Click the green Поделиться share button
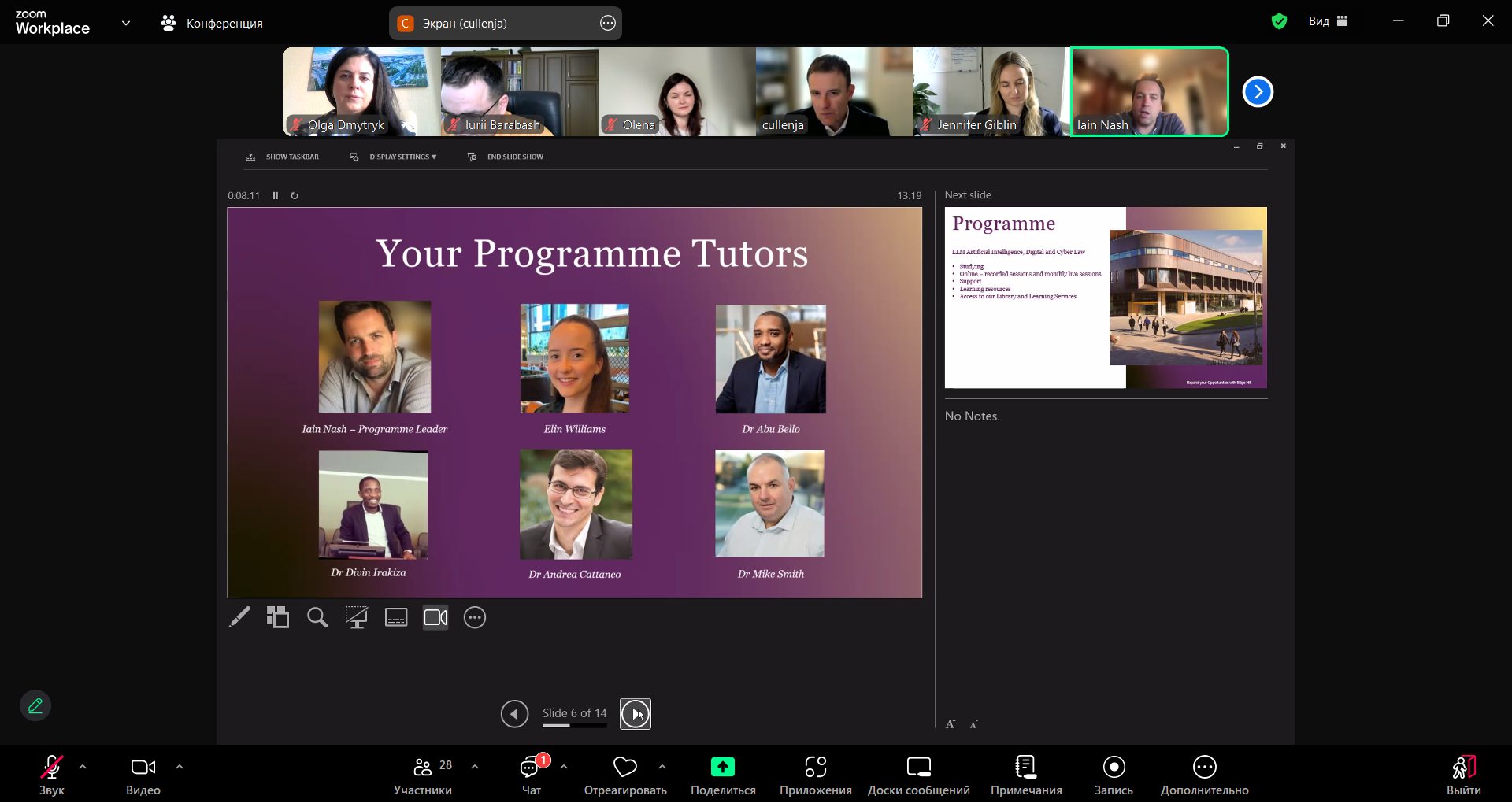 point(722,775)
